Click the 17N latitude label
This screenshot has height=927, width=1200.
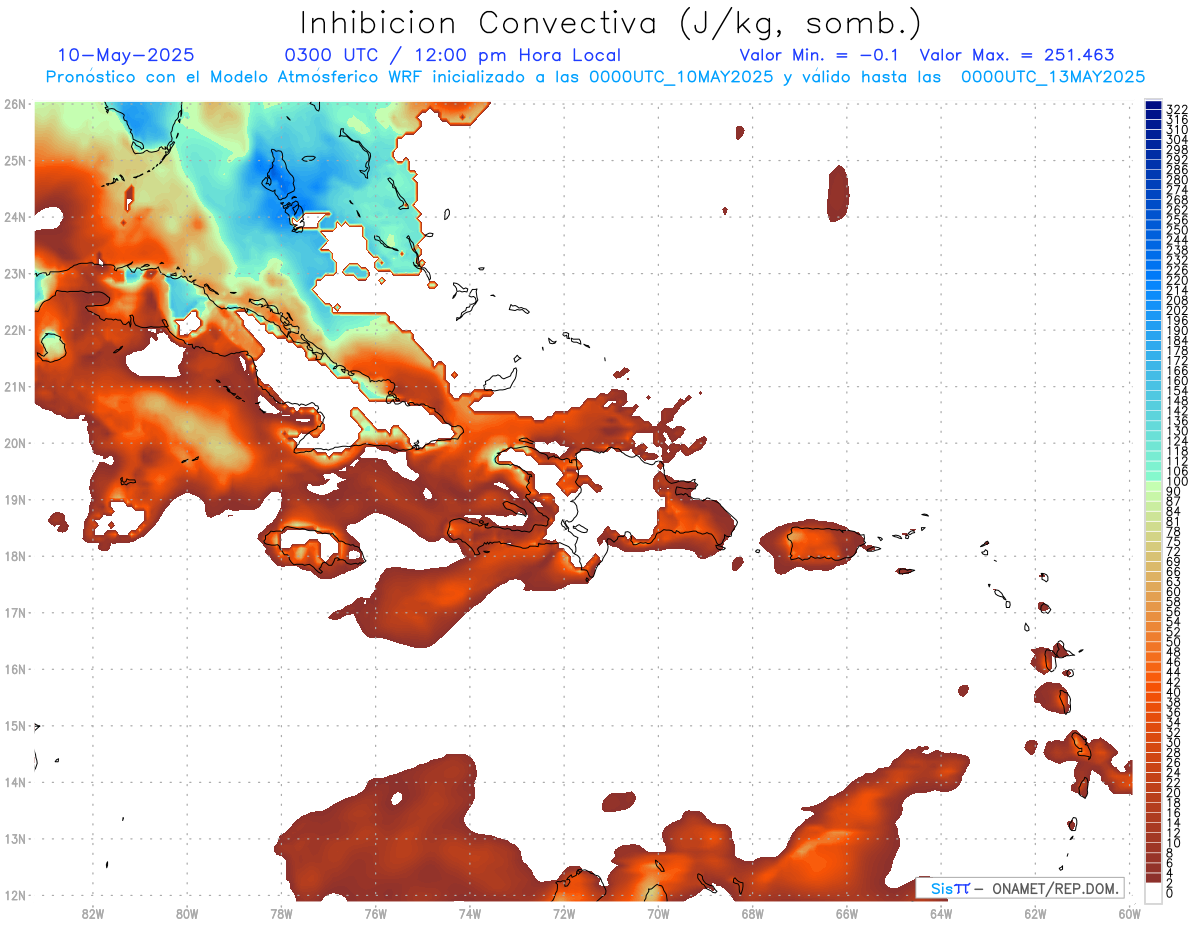[x=14, y=612]
